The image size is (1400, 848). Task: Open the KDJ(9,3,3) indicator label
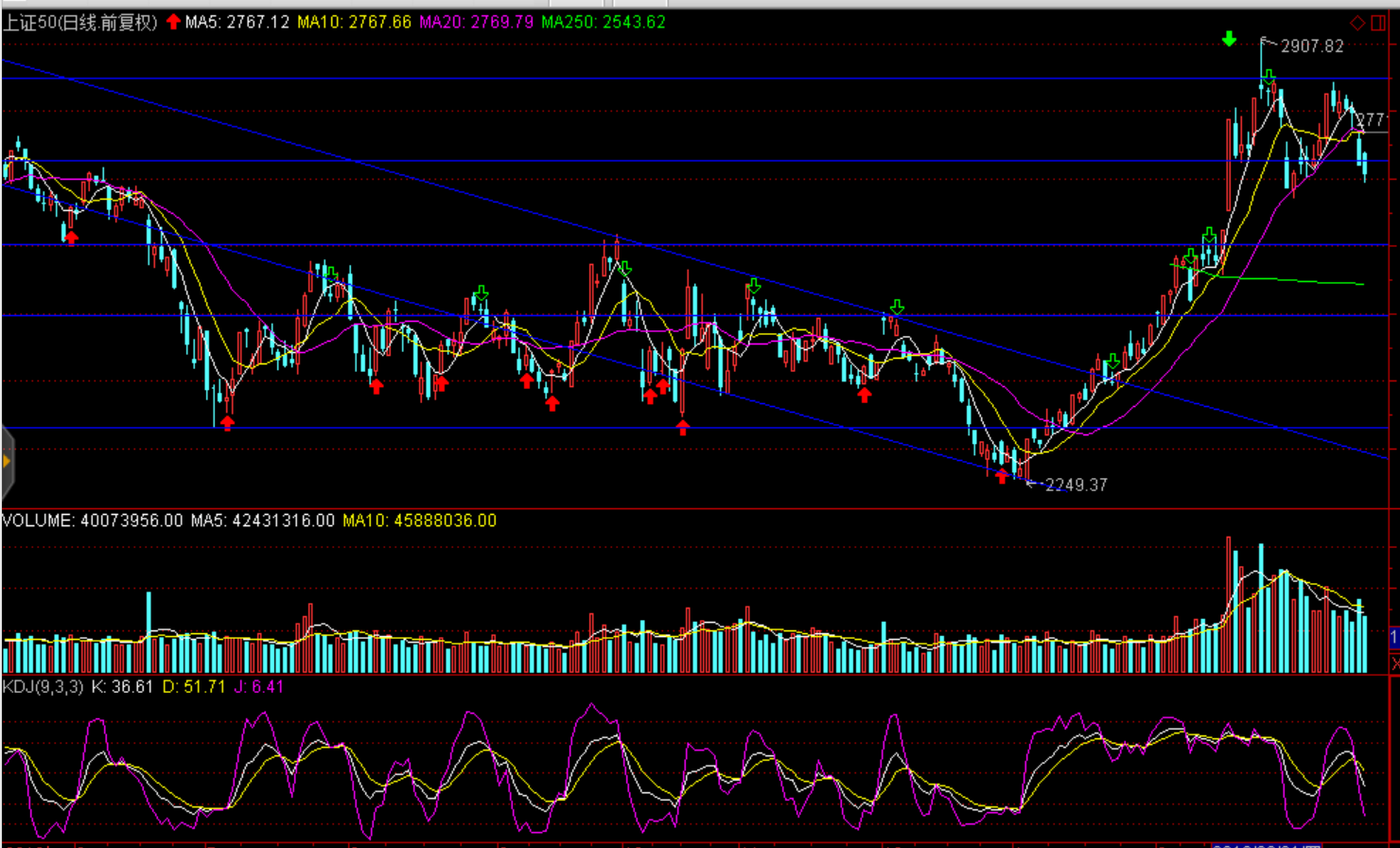point(44,686)
